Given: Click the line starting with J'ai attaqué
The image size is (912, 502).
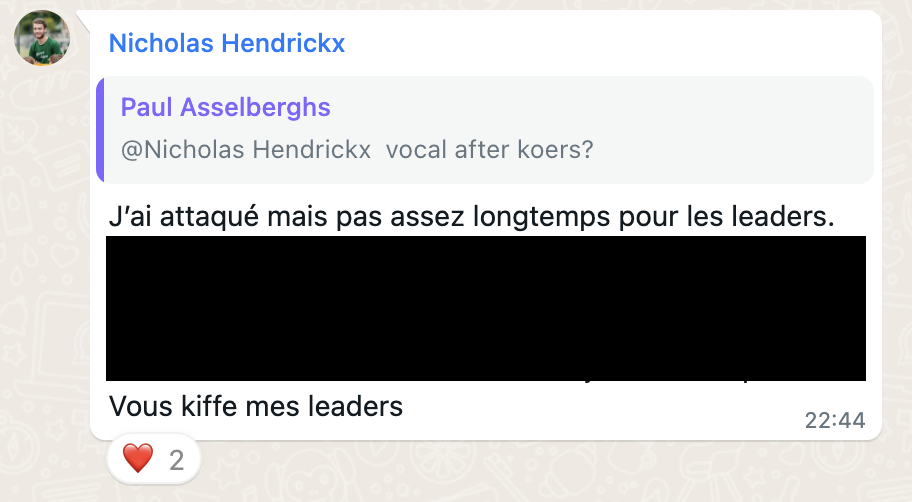Looking at the screenshot, I should [x=472, y=217].
